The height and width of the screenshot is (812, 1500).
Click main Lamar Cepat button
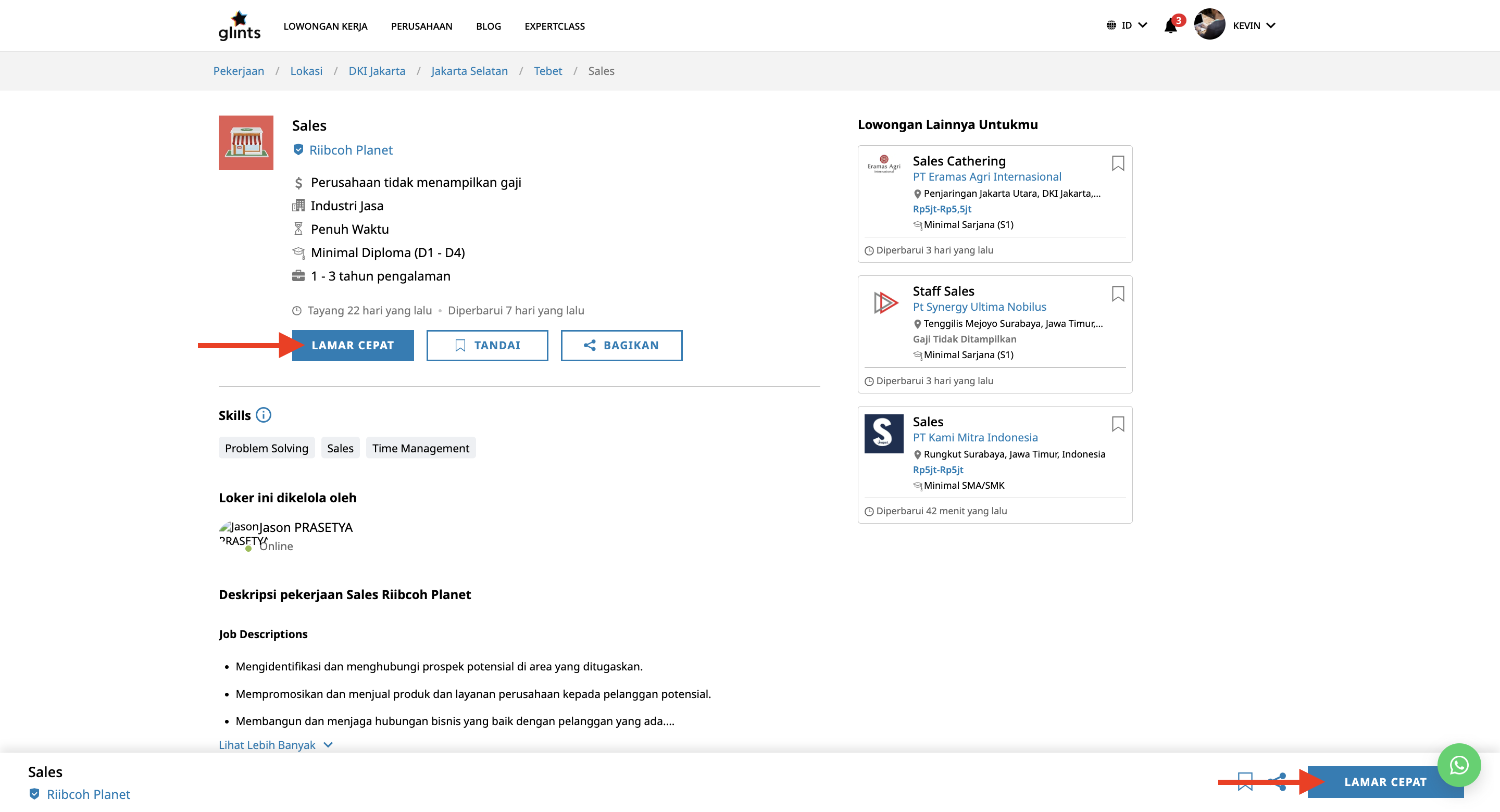[x=353, y=345]
